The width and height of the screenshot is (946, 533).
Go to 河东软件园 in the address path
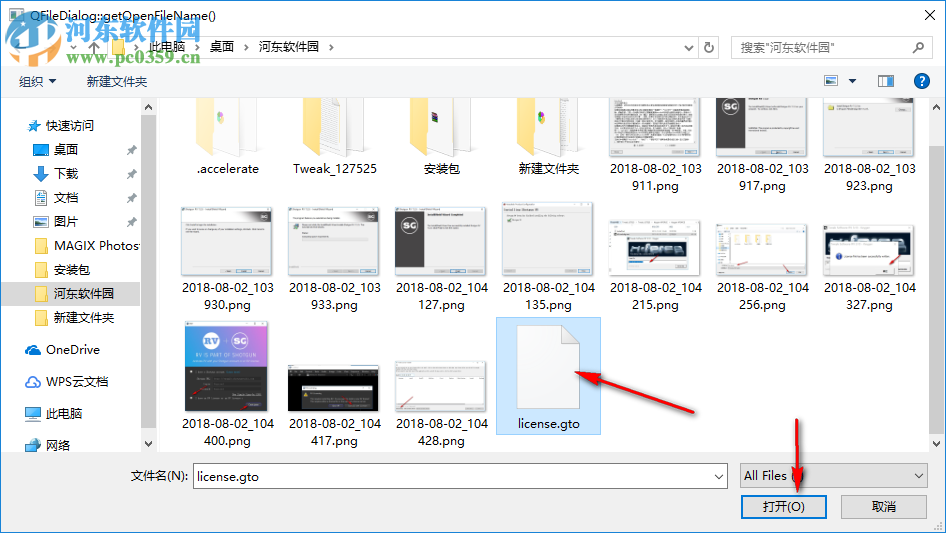tap(288, 47)
